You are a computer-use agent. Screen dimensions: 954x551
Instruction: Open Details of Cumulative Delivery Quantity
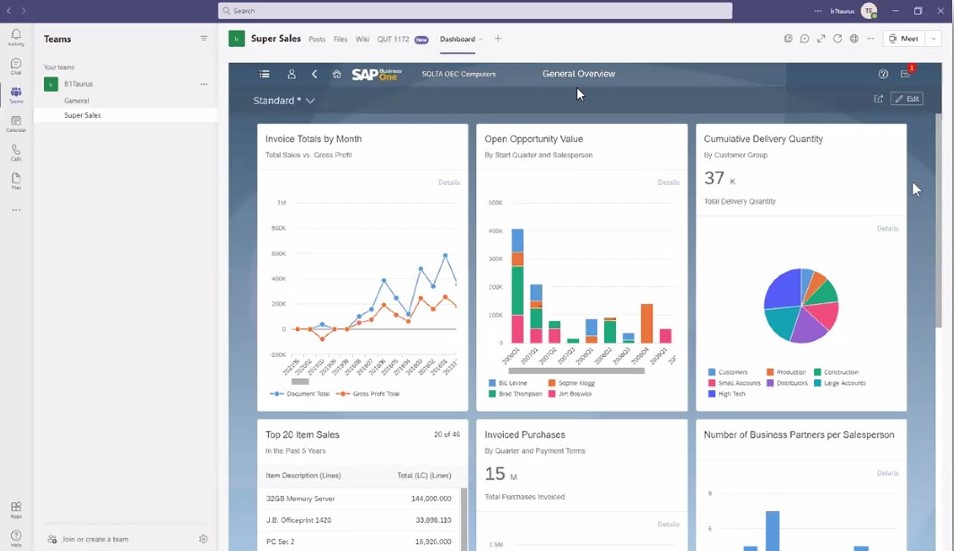tap(887, 228)
